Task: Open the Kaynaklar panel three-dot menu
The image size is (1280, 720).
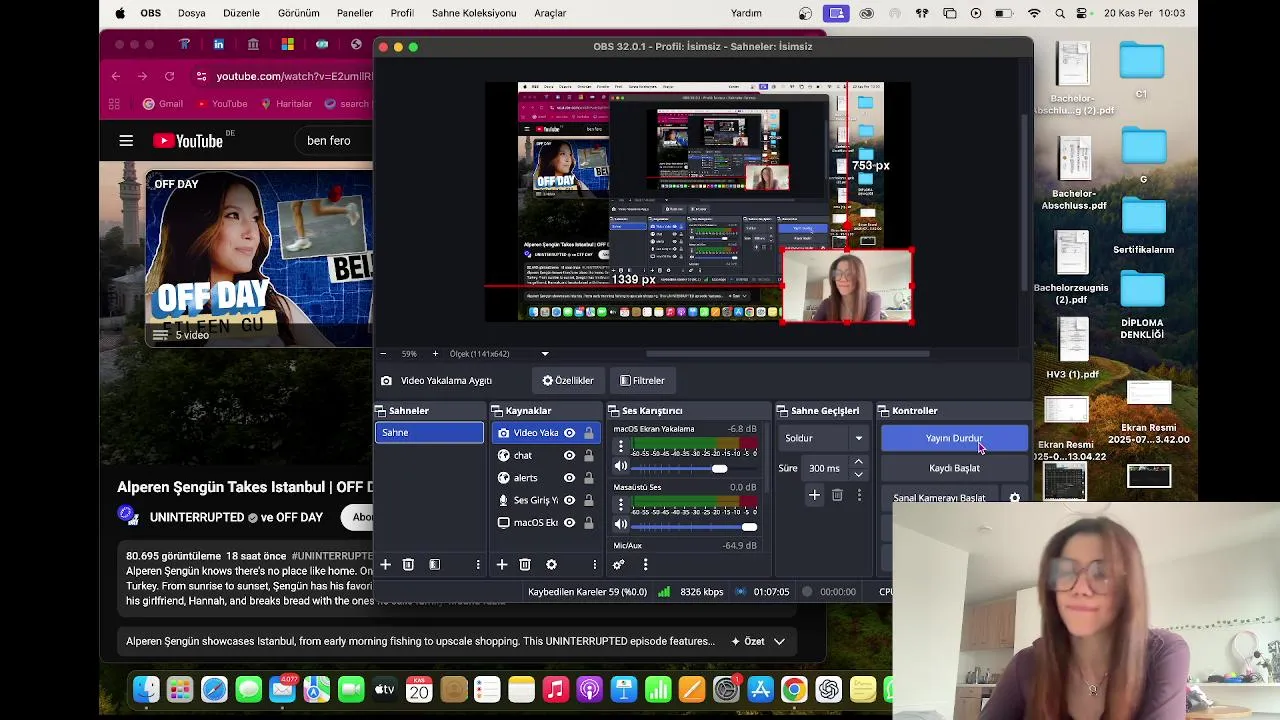Action: click(595, 565)
